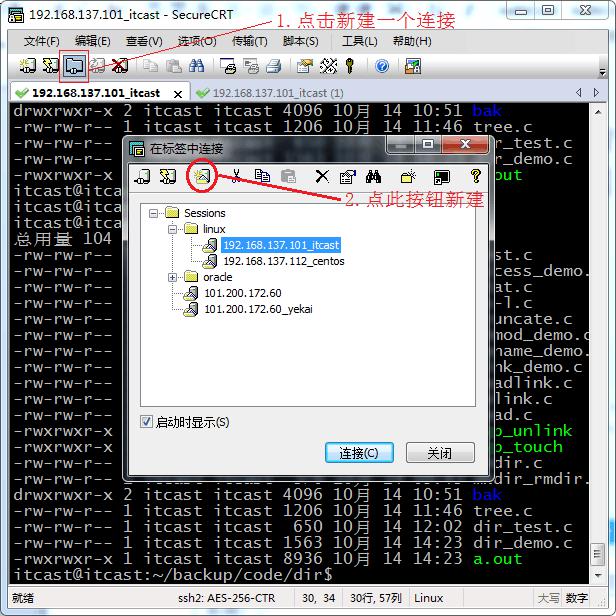
Task: Collapse the linux folder node
Action: (x=172, y=229)
